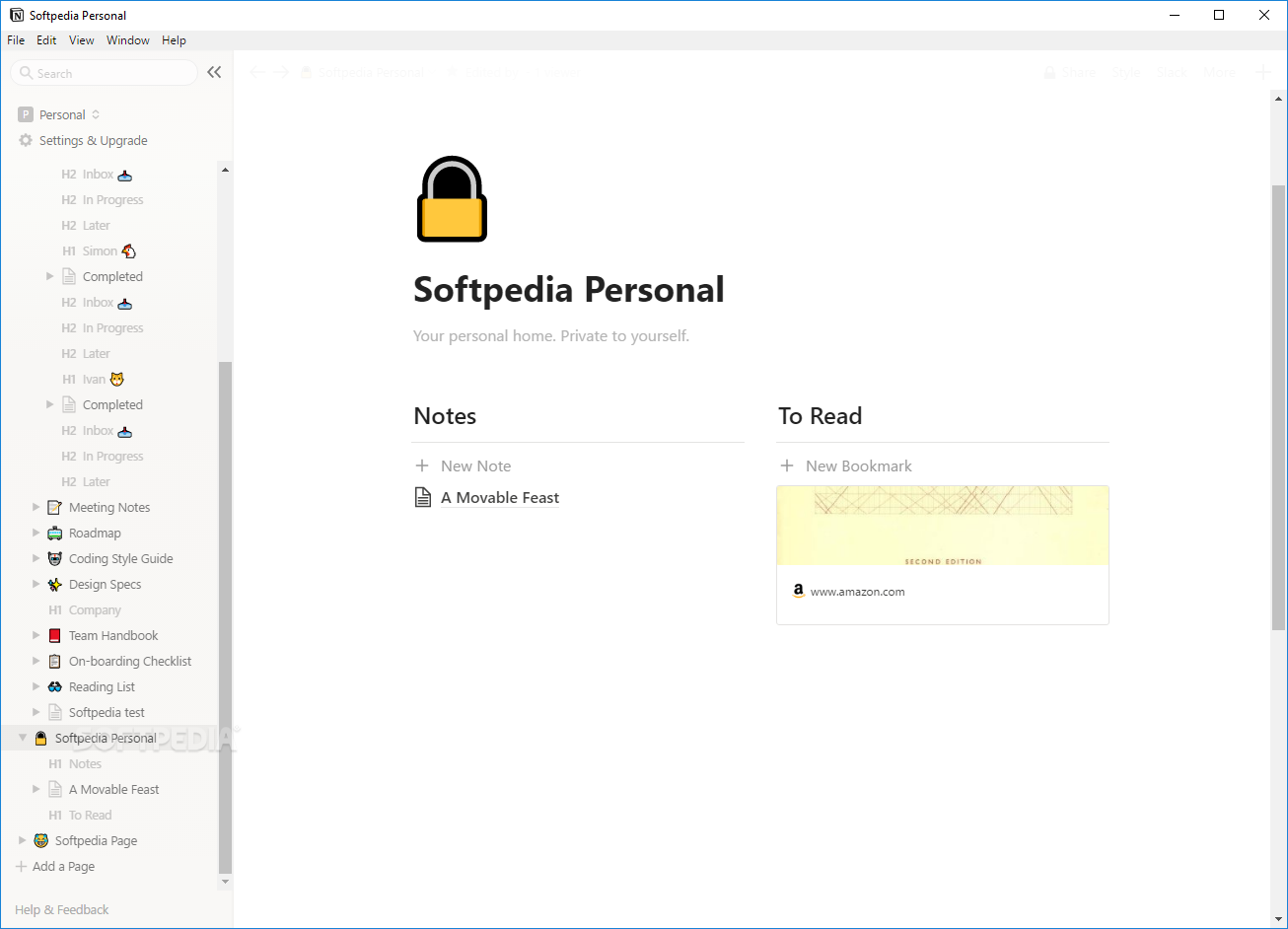Viewport: 1288px width, 929px height.
Task: Click Add a Page in the sidebar
Action: [55, 866]
